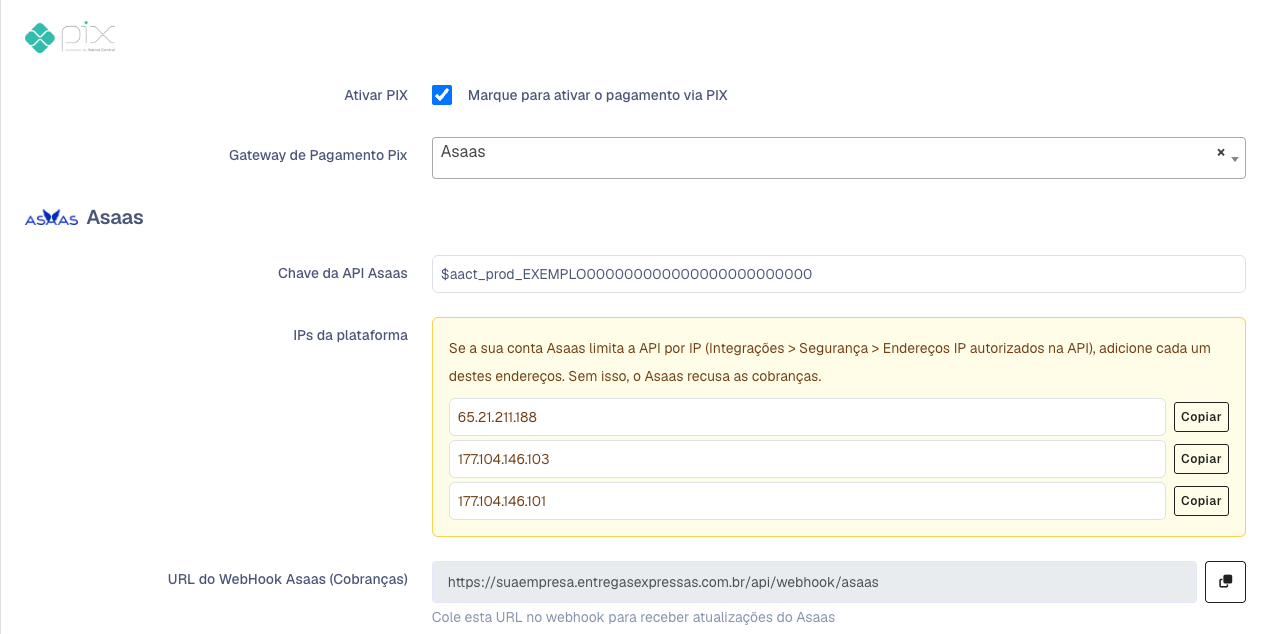Screen dimensions: 1271x634
Task: Open the Gateway de Pagamento Pix dropdown
Action: point(838,158)
